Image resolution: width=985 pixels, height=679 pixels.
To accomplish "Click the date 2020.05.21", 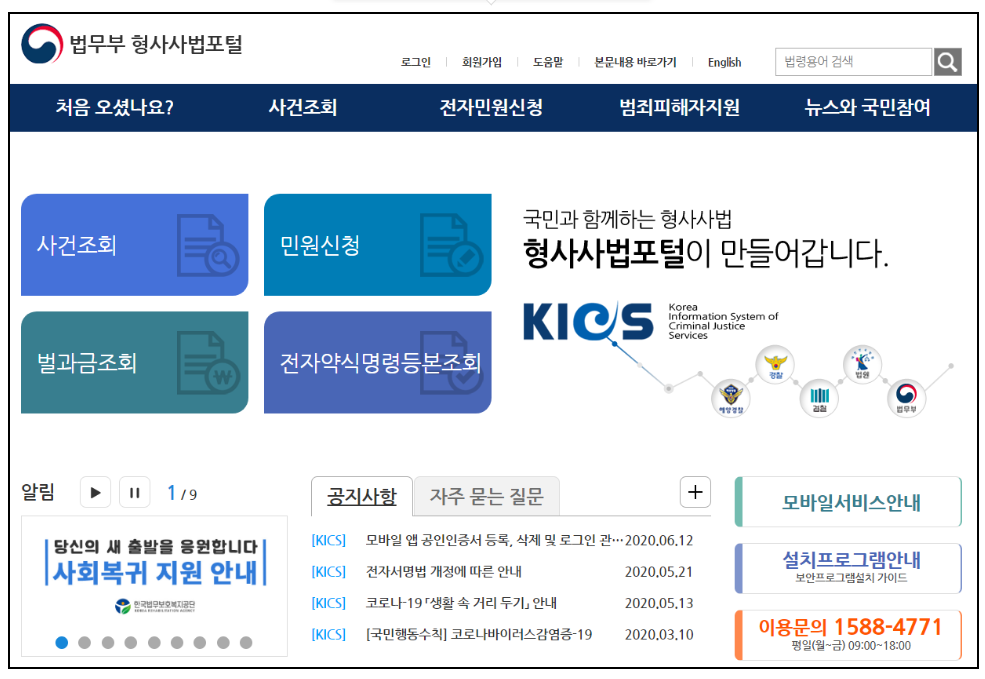I will 659,572.
